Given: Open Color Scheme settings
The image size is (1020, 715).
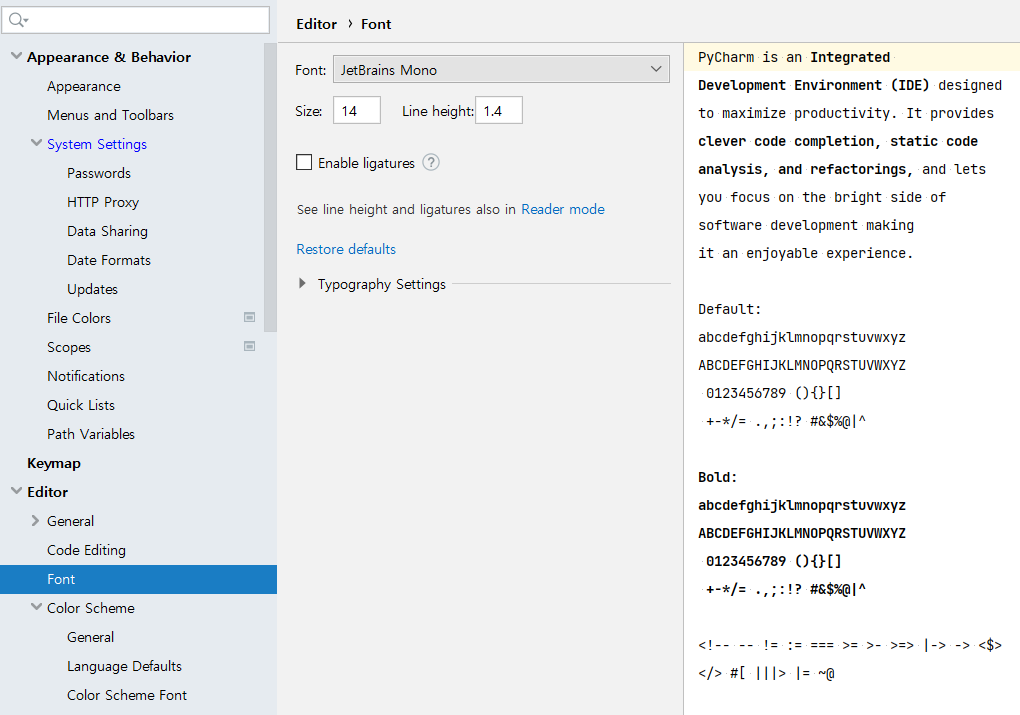Looking at the screenshot, I should coord(90,608).
